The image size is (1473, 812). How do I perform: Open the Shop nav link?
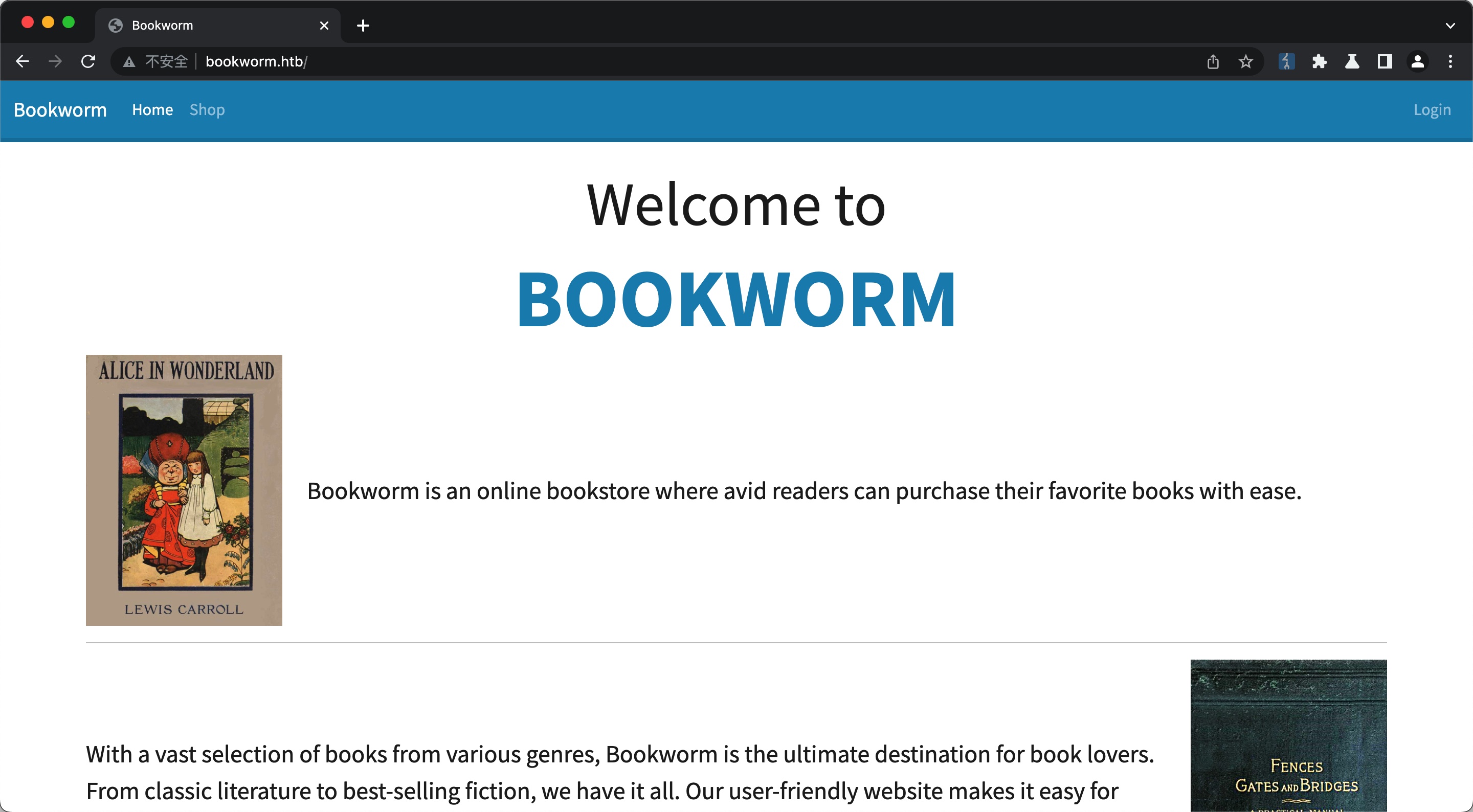(x=207, y=110)
